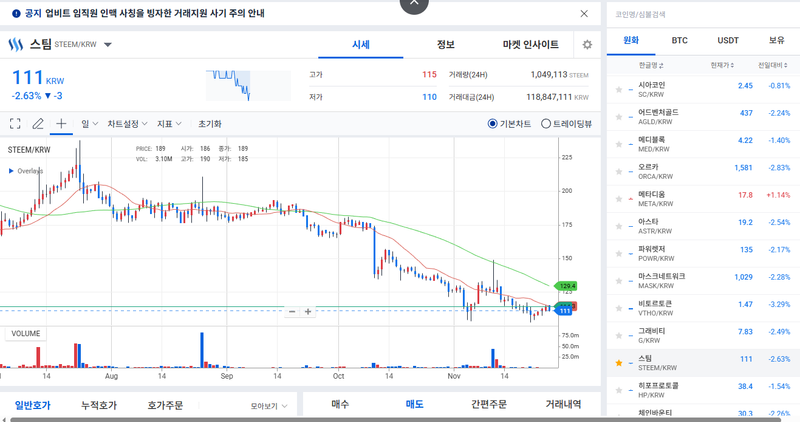Unfavorite 스팀 by clicking gold star
The image size is (800, 422).
[618, 360]
